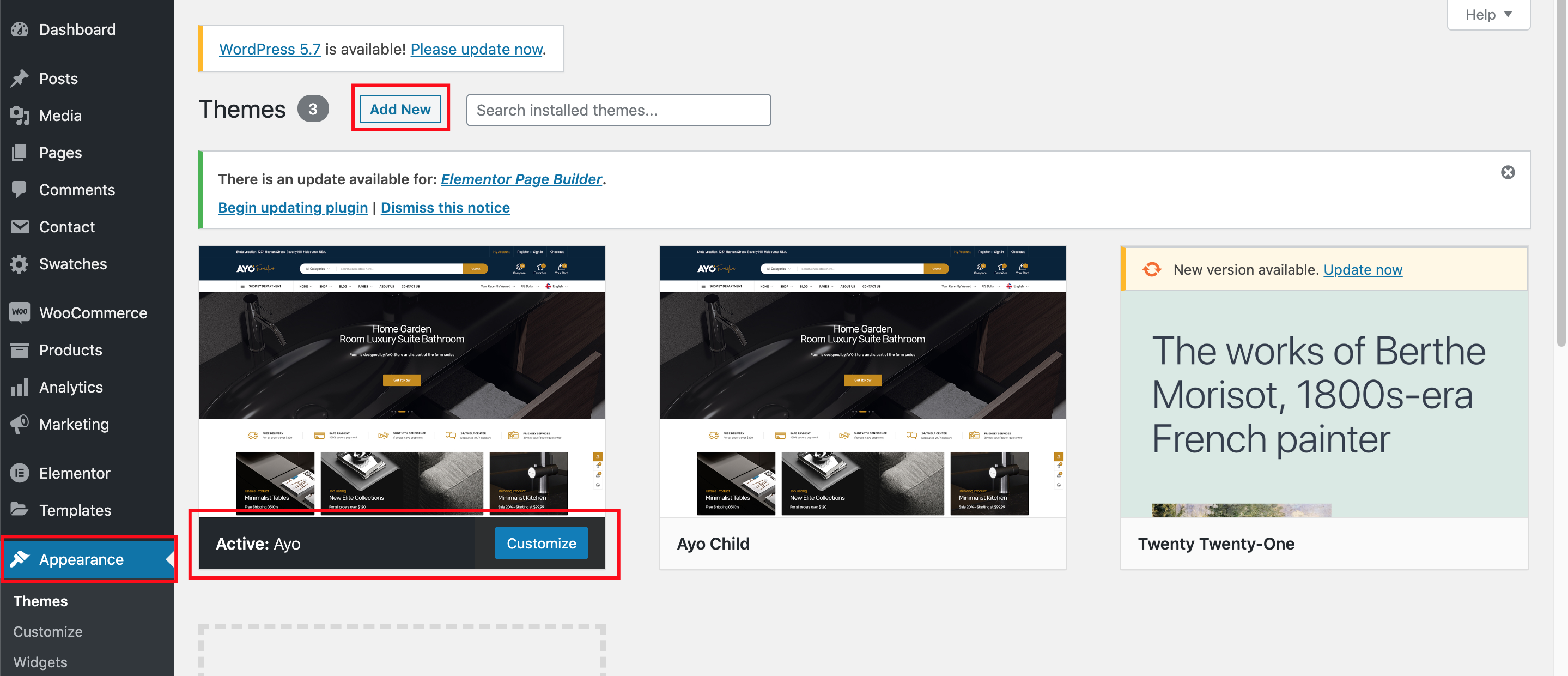Click the page vertical scrollbar
Image resolution: width=1568 pixels, height=676 pixels.
tap(1563, 173)
